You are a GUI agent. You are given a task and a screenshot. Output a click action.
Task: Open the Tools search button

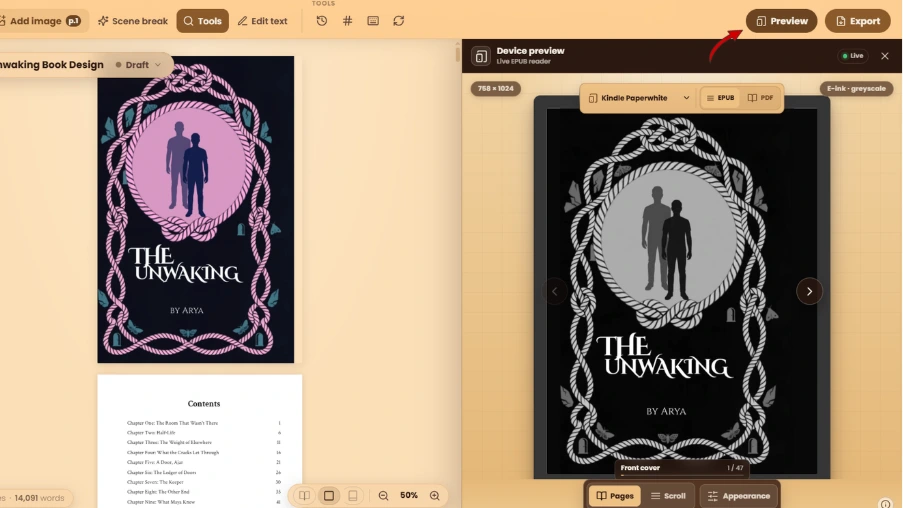[203, 21]
